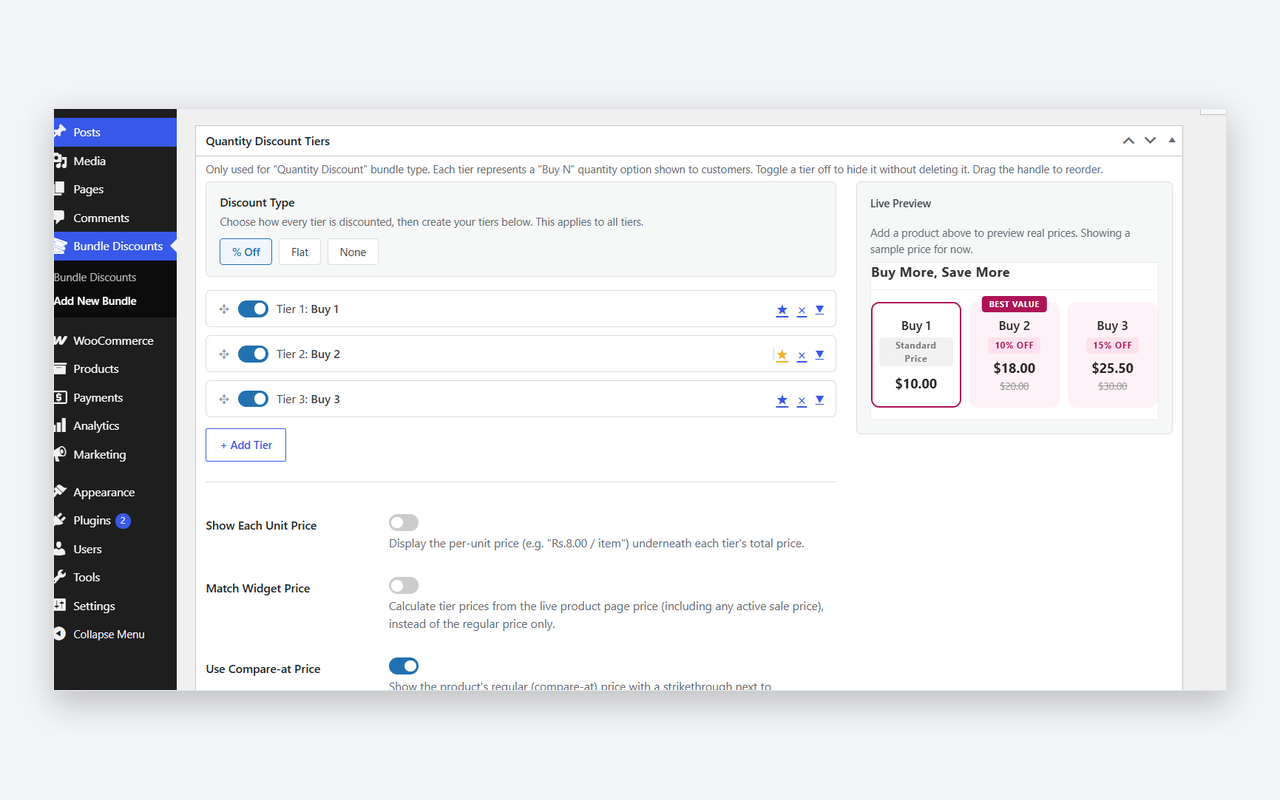Click the Live Preview heading
The height and width of the screenshot is (800, 1280).
point(900,203)
